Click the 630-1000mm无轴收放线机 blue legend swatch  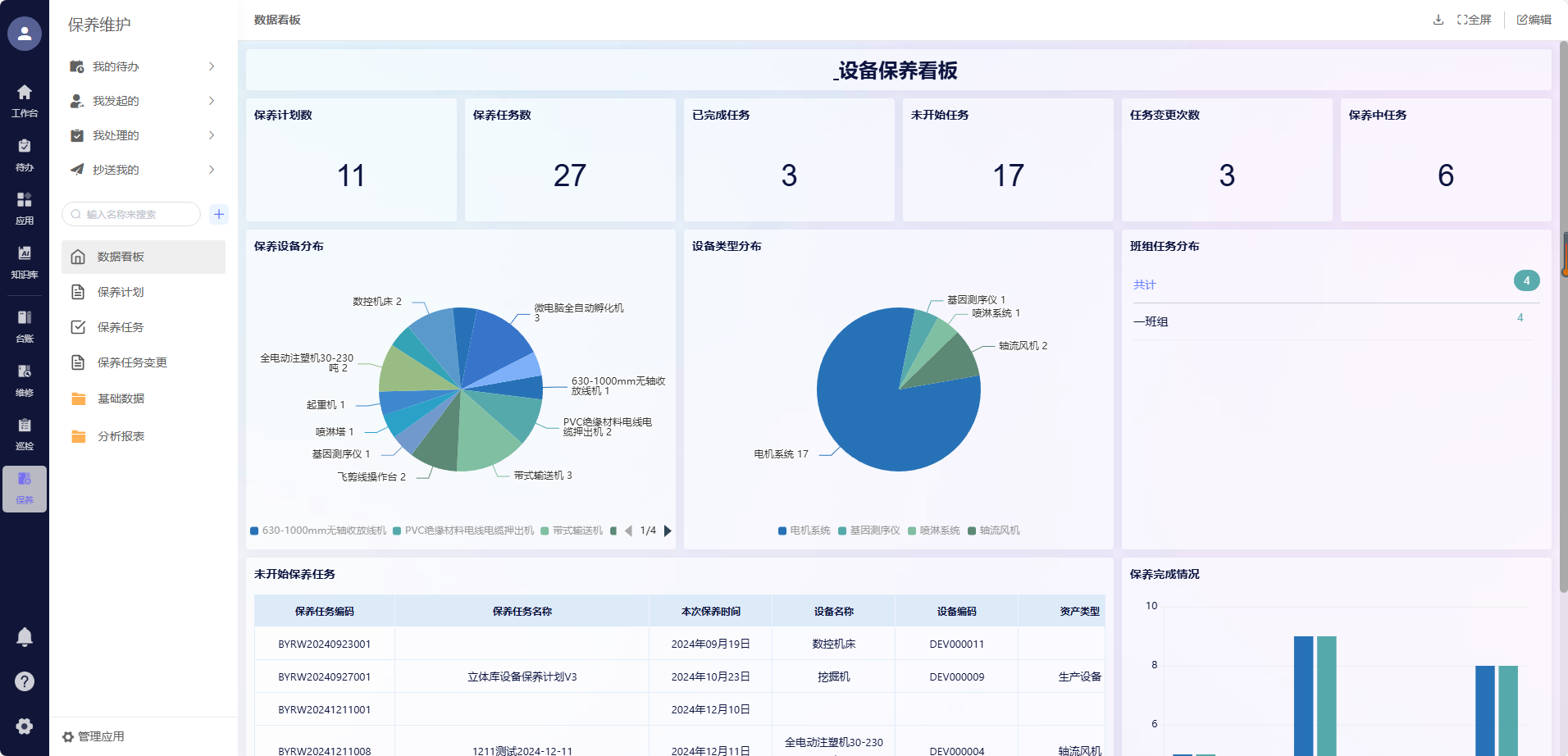[x=254, y=531]
